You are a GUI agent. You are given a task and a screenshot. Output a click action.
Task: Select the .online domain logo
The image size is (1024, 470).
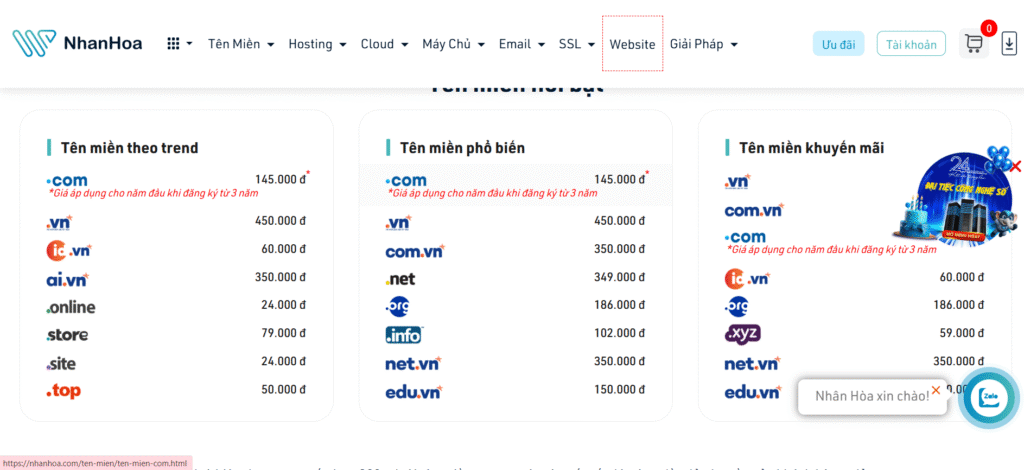point(71,307)
